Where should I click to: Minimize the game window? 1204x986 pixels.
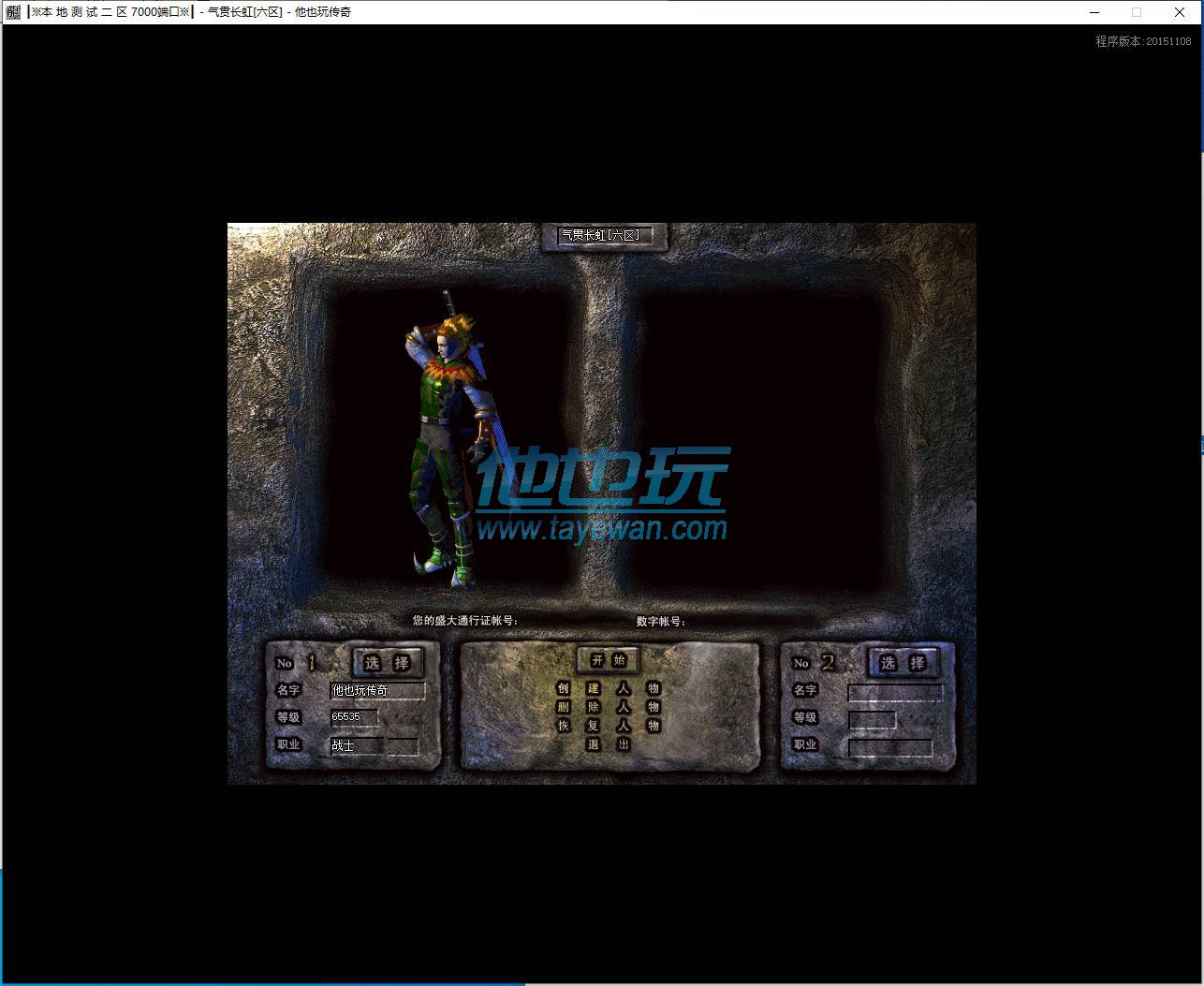[x=1094, y=12]
